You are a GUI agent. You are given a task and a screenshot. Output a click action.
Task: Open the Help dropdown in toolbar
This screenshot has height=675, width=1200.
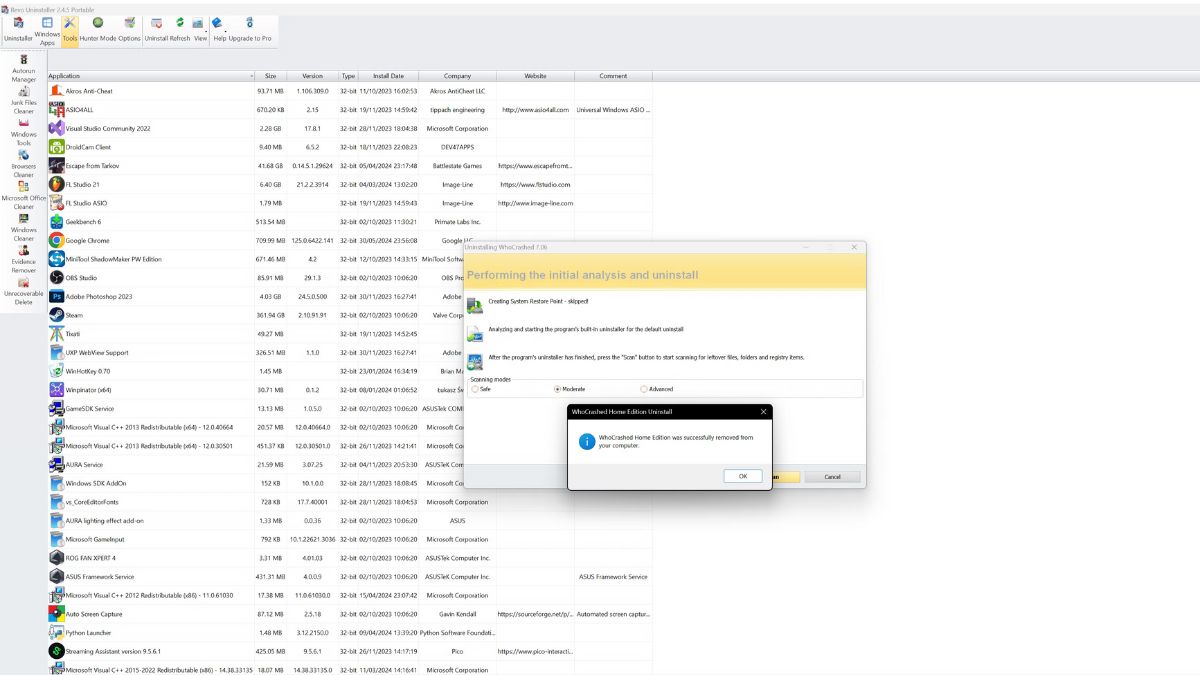pos(220,30)
